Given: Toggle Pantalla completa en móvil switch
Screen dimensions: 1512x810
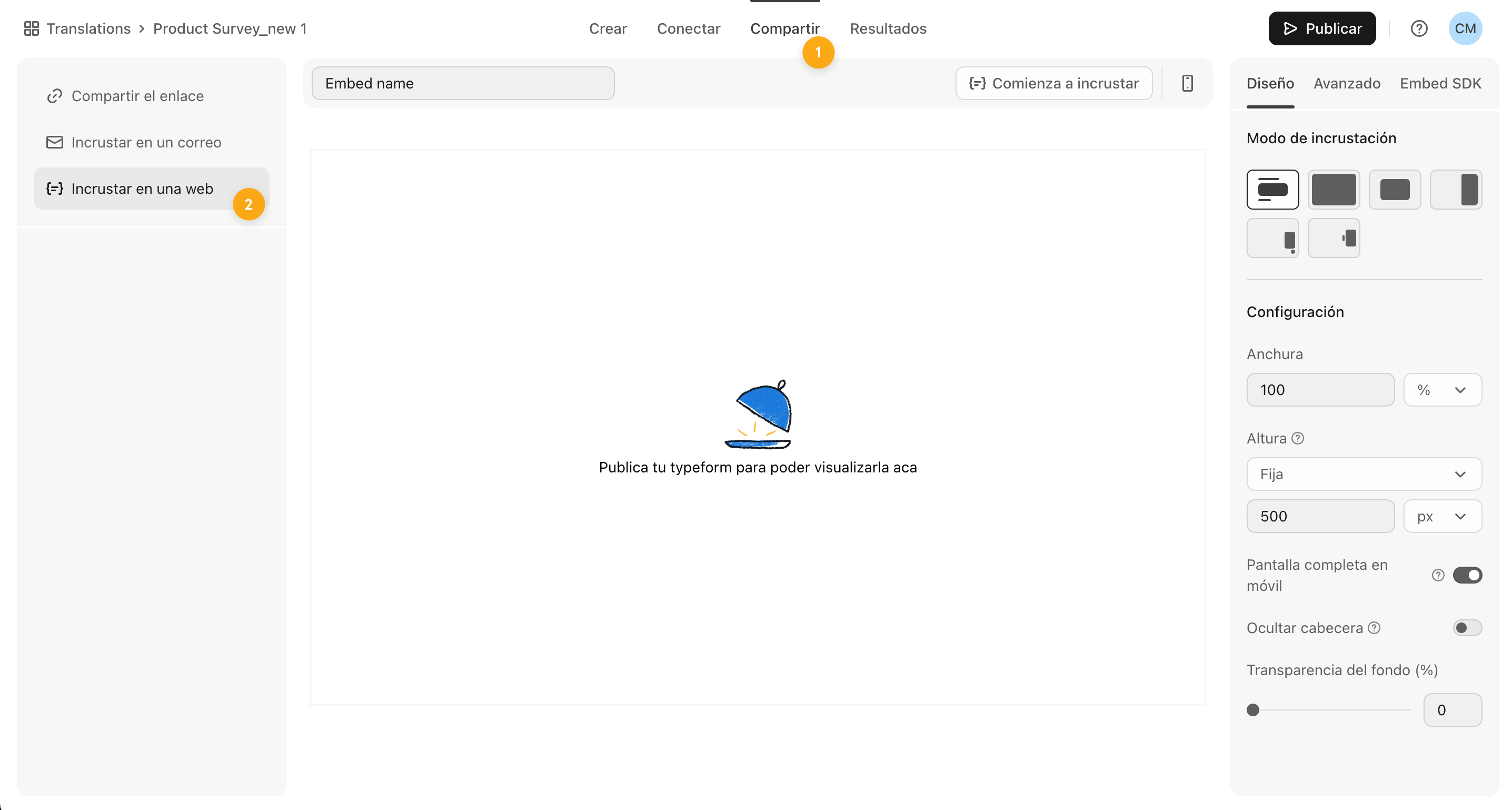Looking at the screenshot, I should point(1467,575).
